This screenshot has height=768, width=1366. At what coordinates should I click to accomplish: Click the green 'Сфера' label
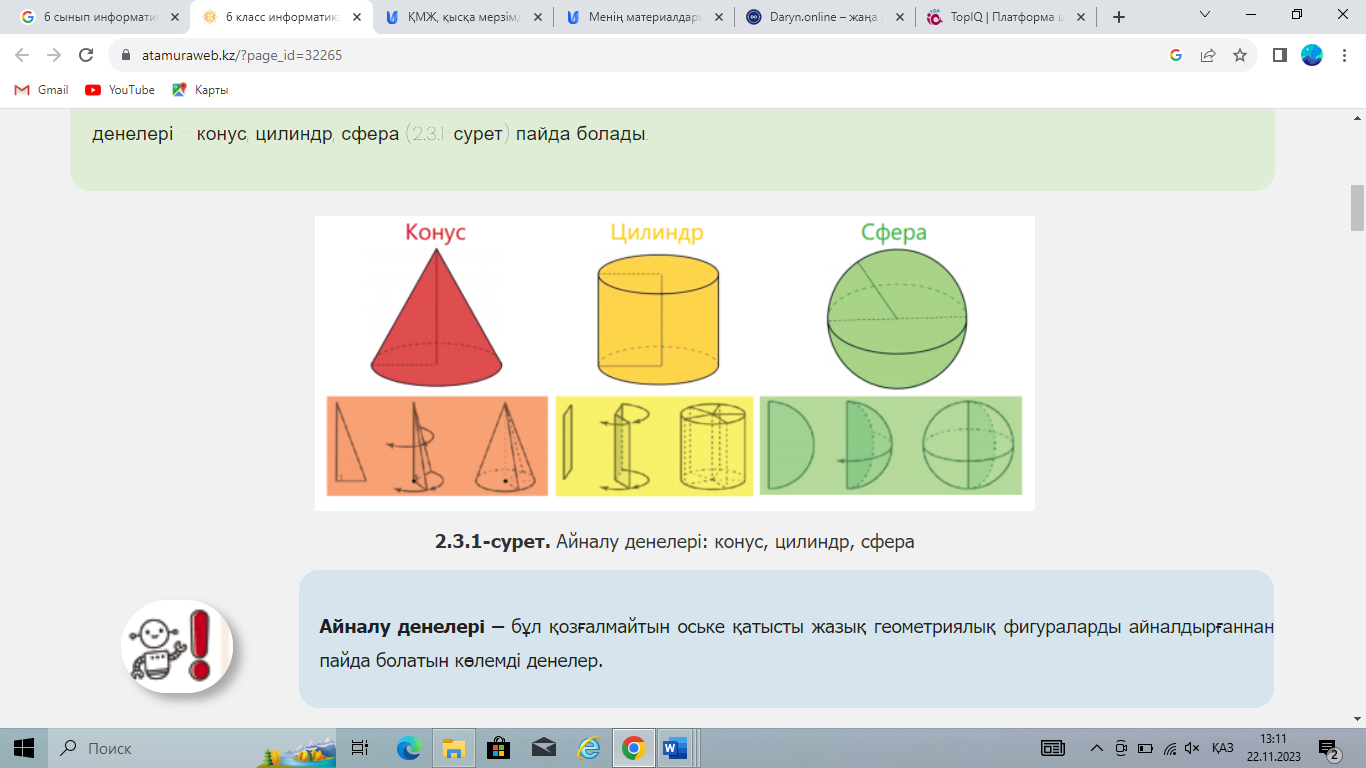click(x=894, y=233)
